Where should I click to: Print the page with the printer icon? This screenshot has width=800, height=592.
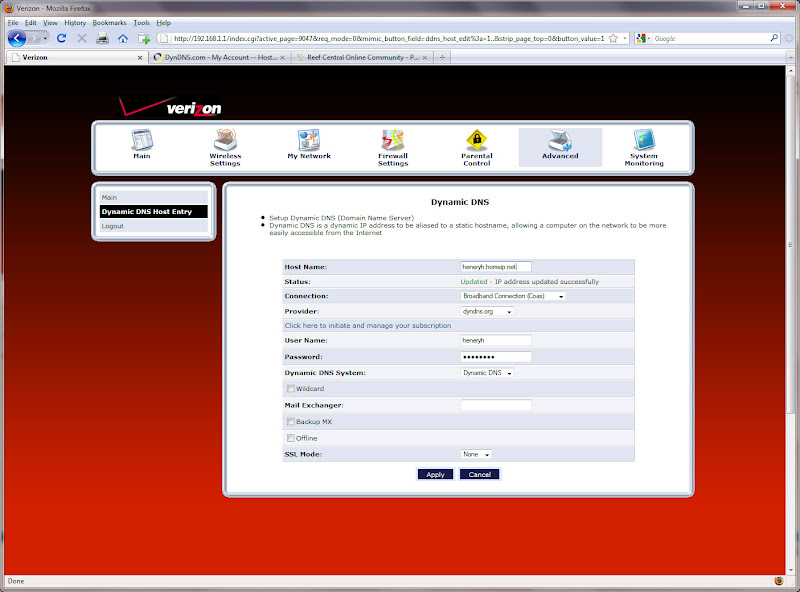pyautogui.click(x=103, y=38)
